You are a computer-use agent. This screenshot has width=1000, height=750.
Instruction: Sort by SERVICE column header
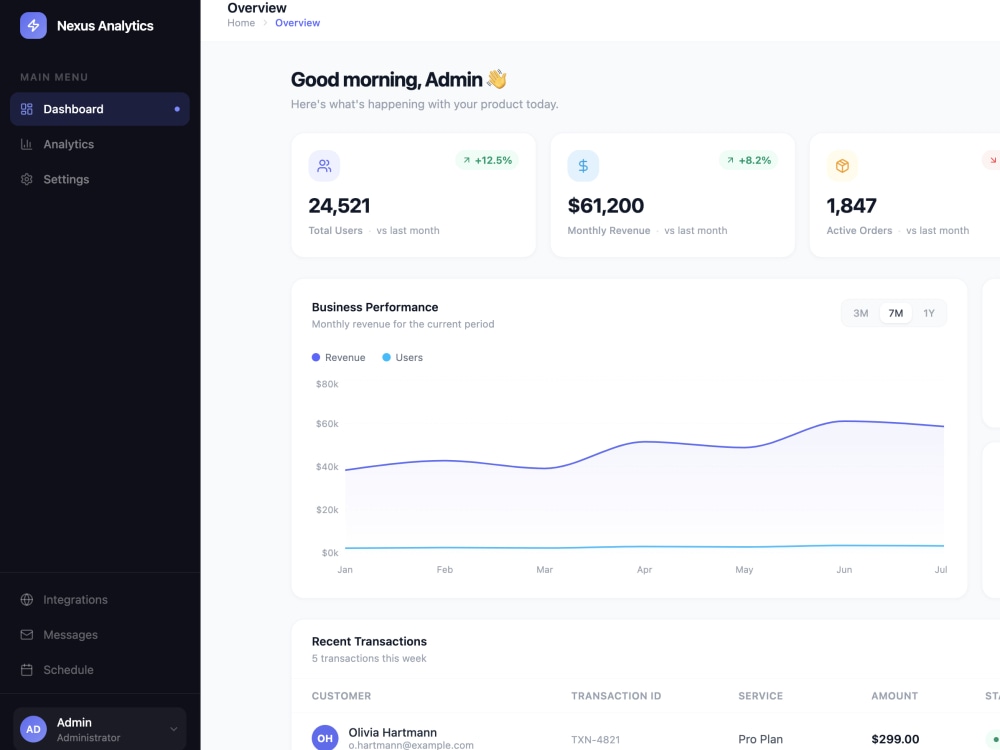point(760,696)
